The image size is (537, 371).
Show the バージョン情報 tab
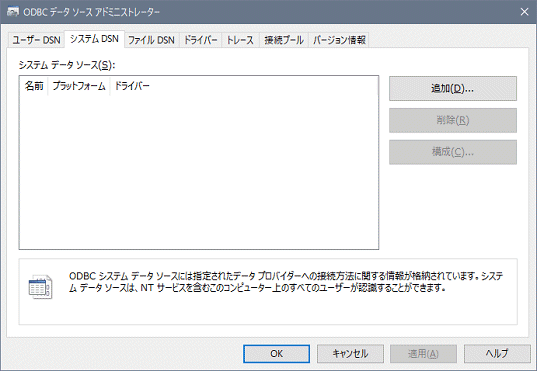[339, 40]
